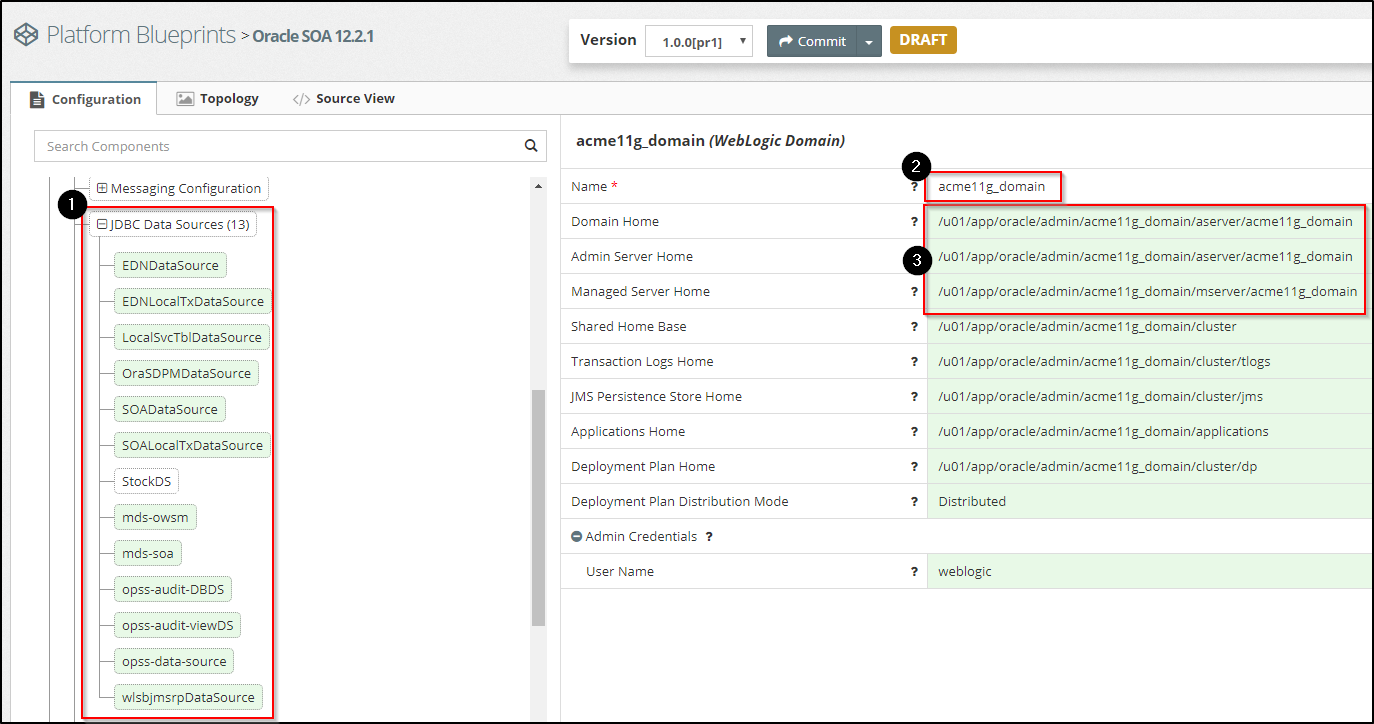Click help icon for Shared Home Base
This screenshot has width=1374, height=724.
[x=914, y=327]
